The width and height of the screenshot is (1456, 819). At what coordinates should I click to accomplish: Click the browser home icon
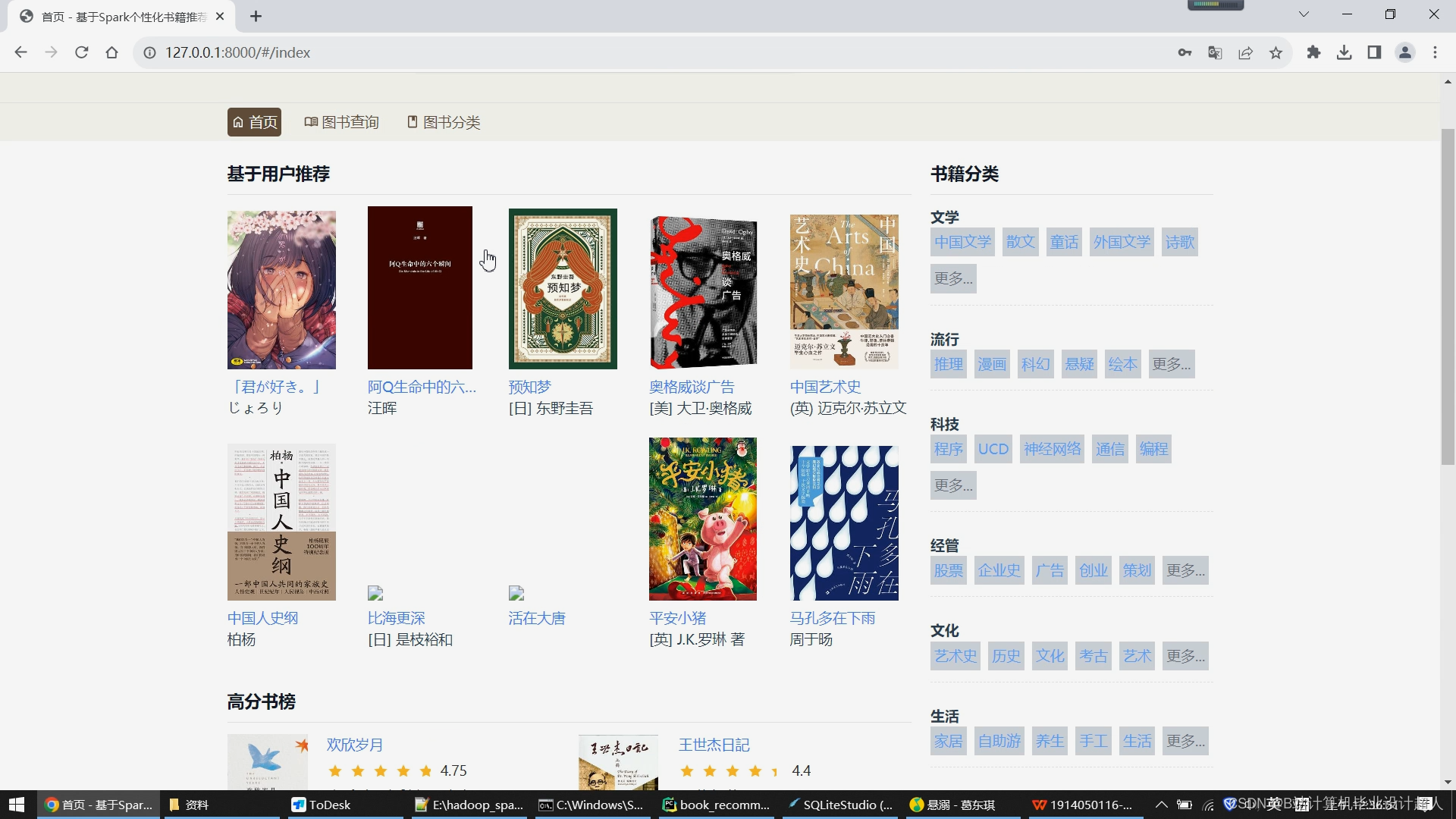[x=111, y=52]
